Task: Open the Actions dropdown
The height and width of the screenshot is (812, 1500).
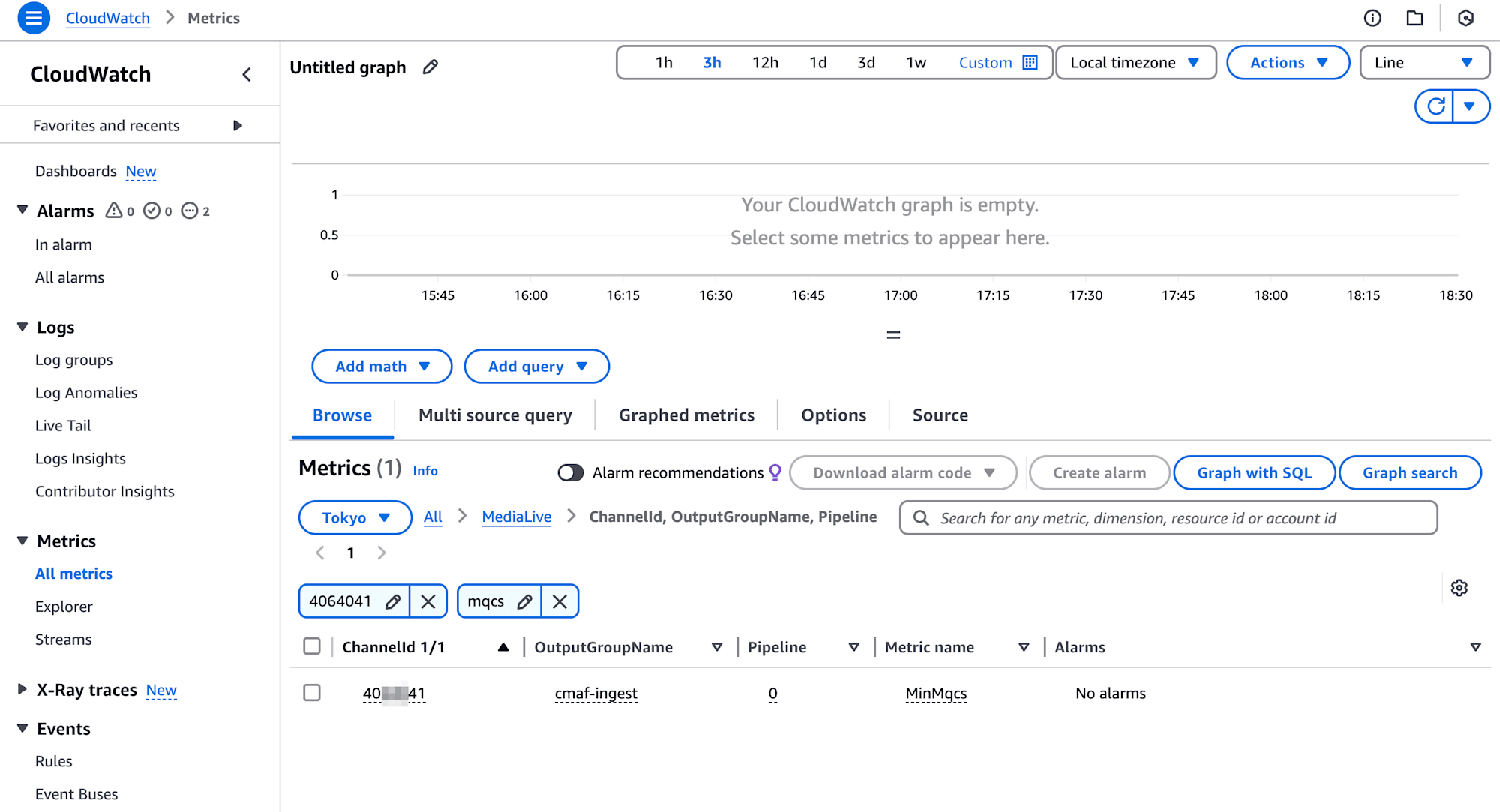Action: [1288, 63]
